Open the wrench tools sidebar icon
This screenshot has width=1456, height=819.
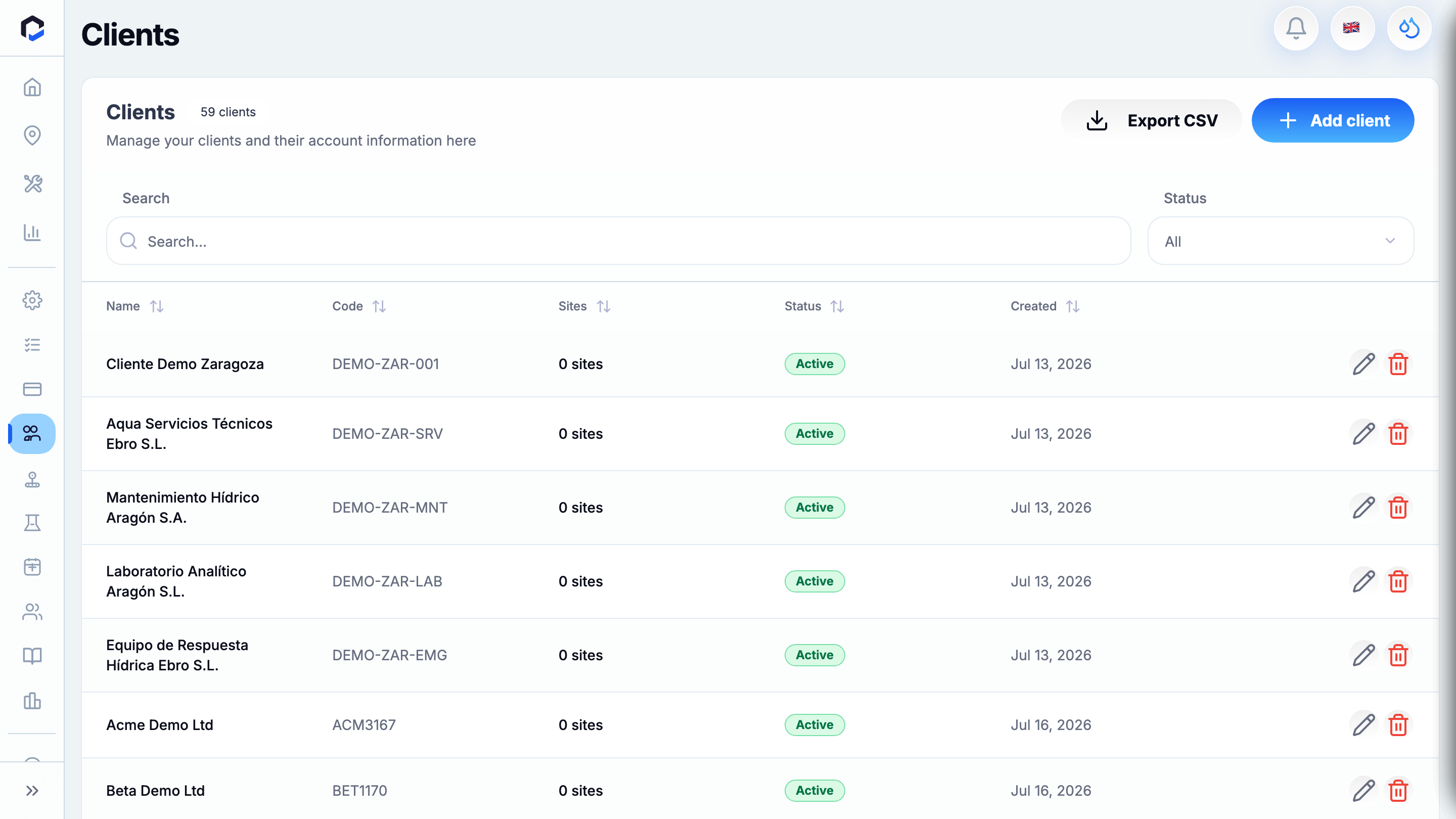coord(32,184)
